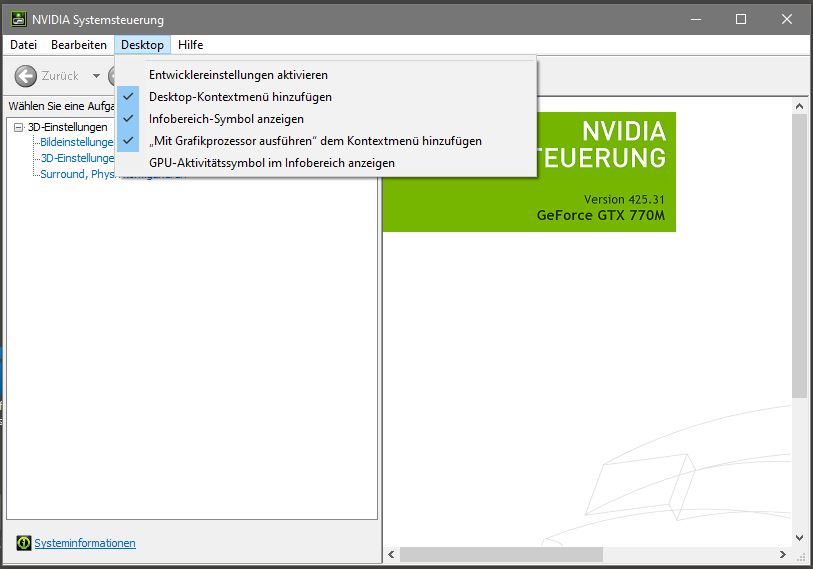Select the 3D-Einstellungen tree heading
This screenshot has width=813, height=569.
click(x=67, y=127)
